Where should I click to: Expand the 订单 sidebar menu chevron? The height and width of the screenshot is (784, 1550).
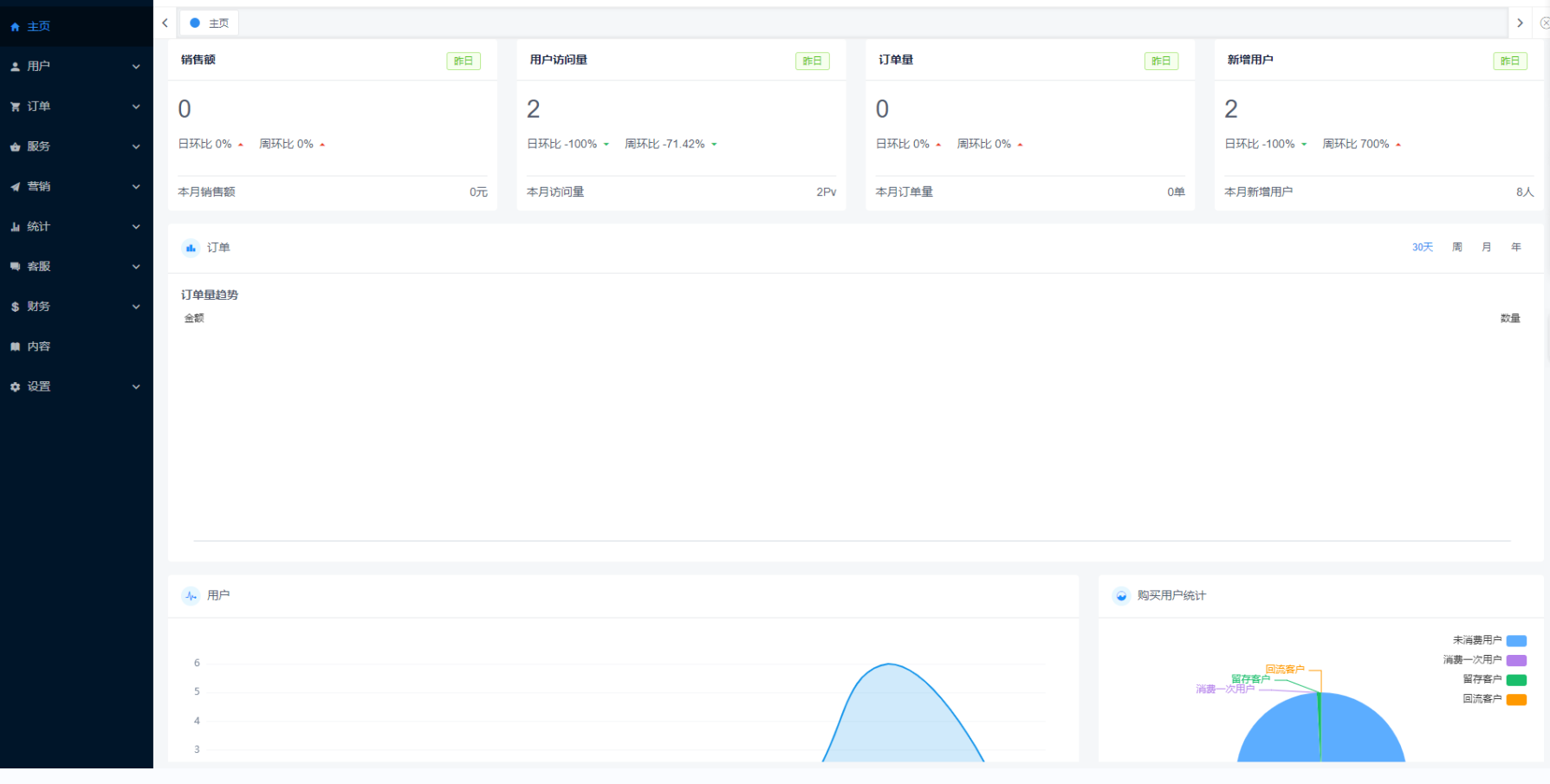pyautogui.click(x=136, y=107)
